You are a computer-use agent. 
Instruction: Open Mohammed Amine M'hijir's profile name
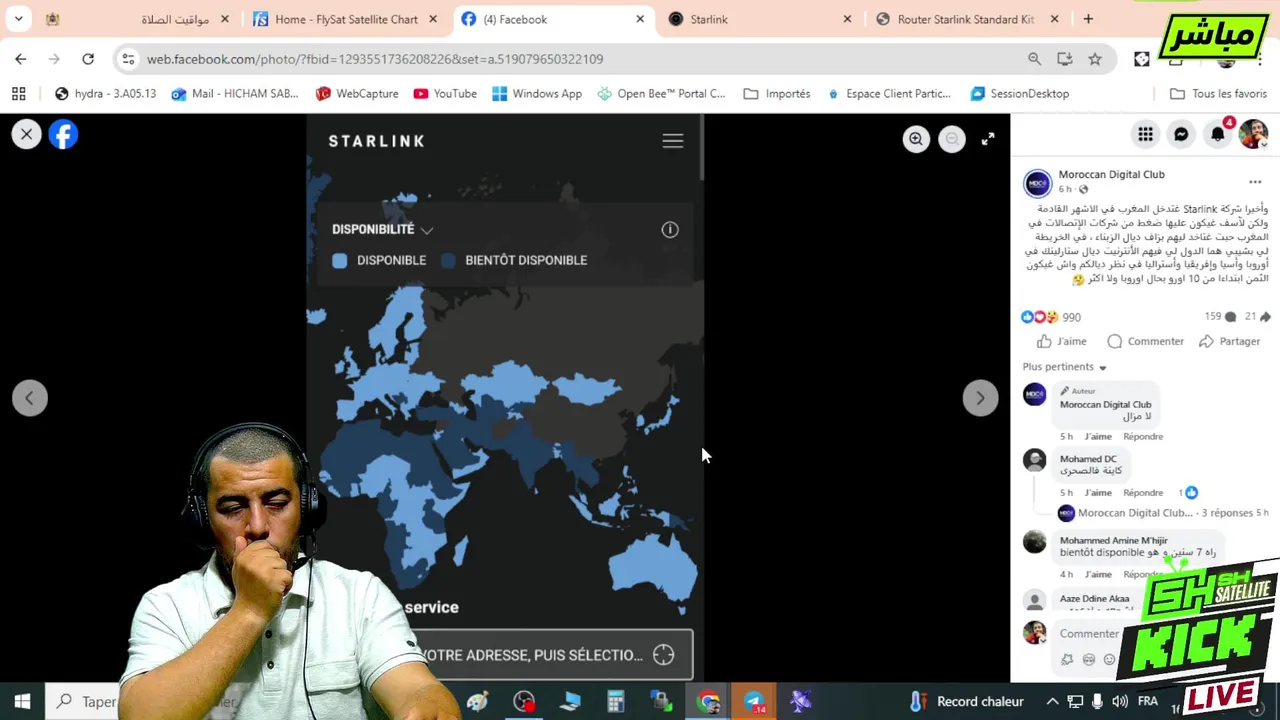tap(1114, 540)
